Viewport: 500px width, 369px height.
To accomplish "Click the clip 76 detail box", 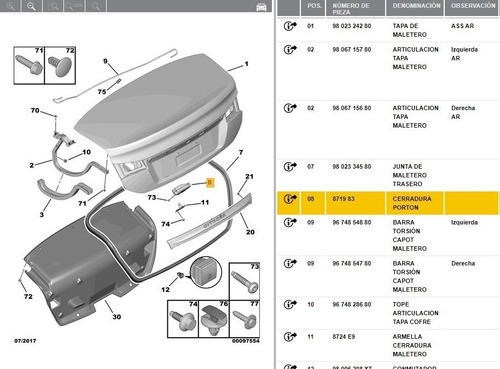I will coord(214,319).
